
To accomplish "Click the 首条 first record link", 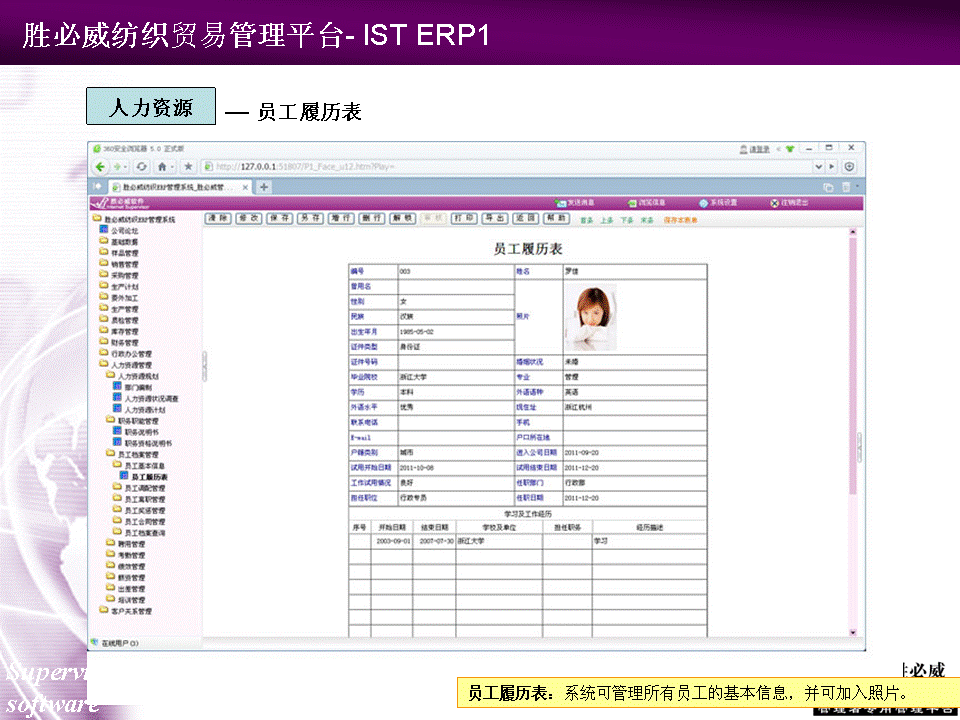I will coord(587,220).
